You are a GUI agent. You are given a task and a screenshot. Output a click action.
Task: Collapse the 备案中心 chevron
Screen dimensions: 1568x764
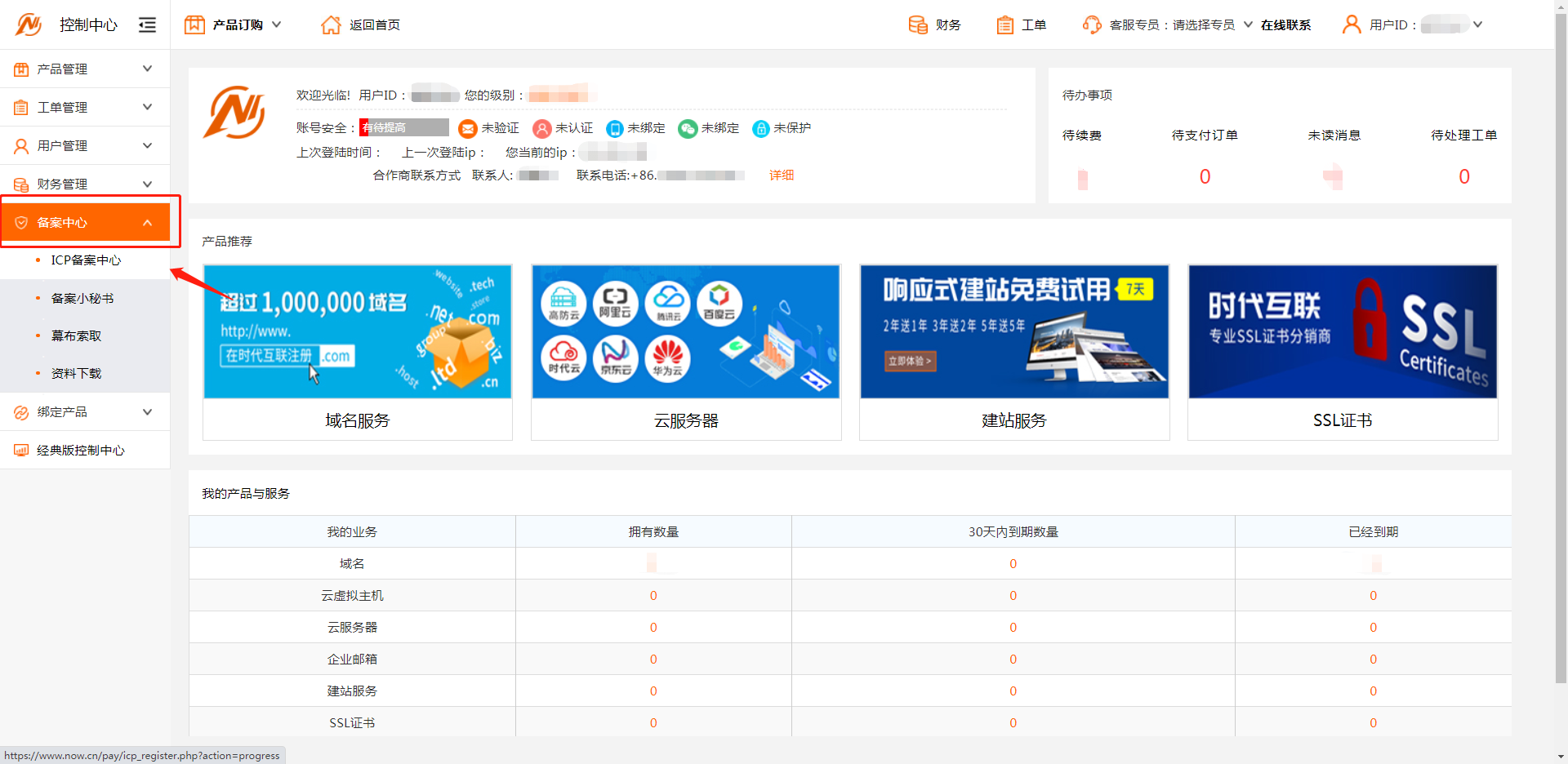(148, 223)
